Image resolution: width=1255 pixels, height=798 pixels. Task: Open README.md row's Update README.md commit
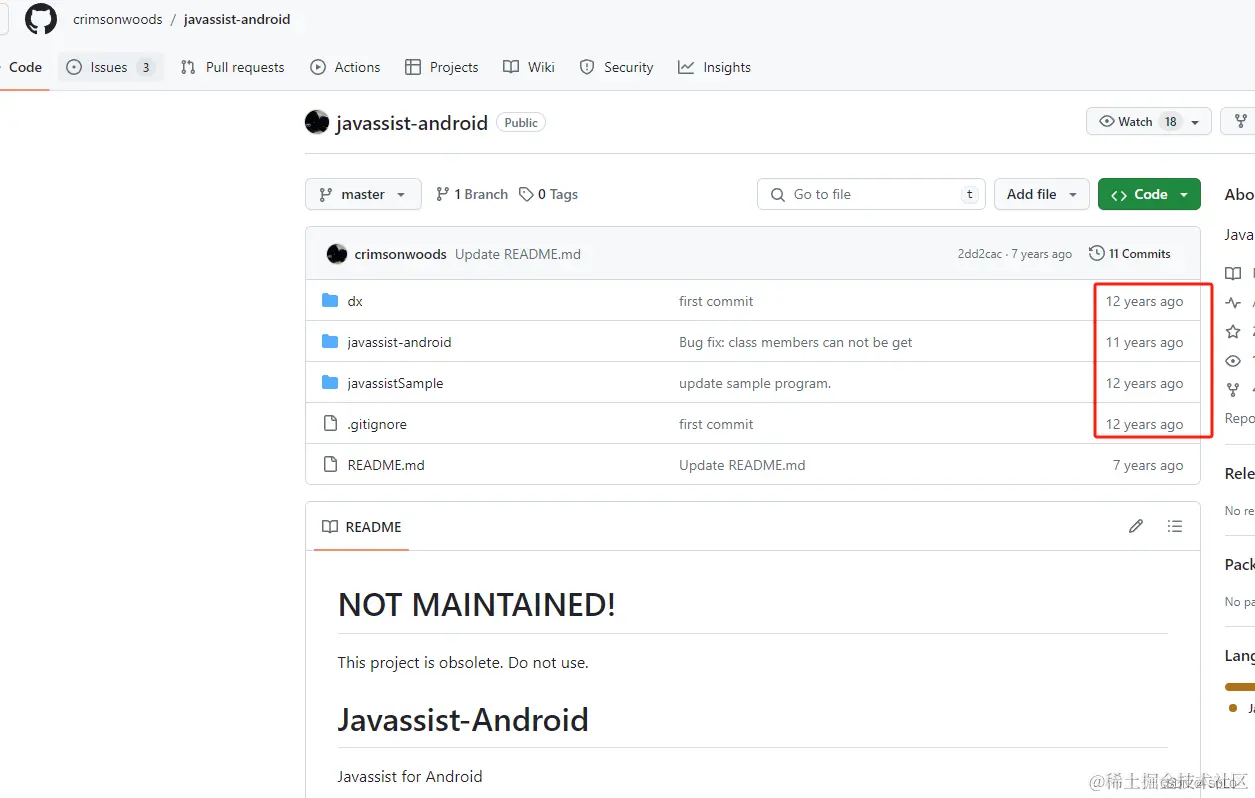point(742,465)
